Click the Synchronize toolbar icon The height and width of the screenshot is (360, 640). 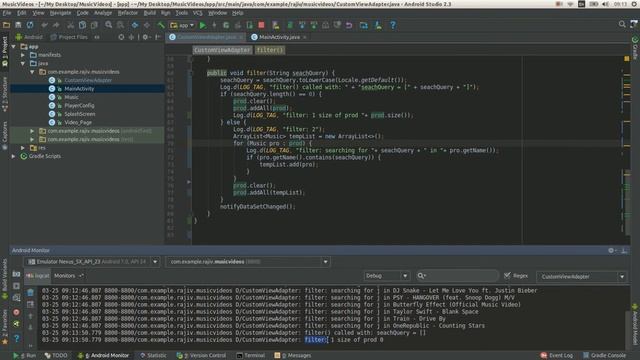[x=30, y=25]
